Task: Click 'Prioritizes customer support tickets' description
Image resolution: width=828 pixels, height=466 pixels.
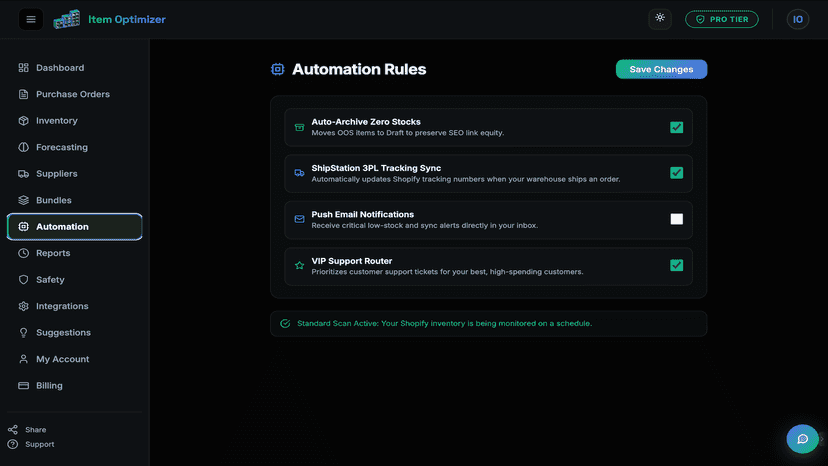Action: click(x=447, y=272)
